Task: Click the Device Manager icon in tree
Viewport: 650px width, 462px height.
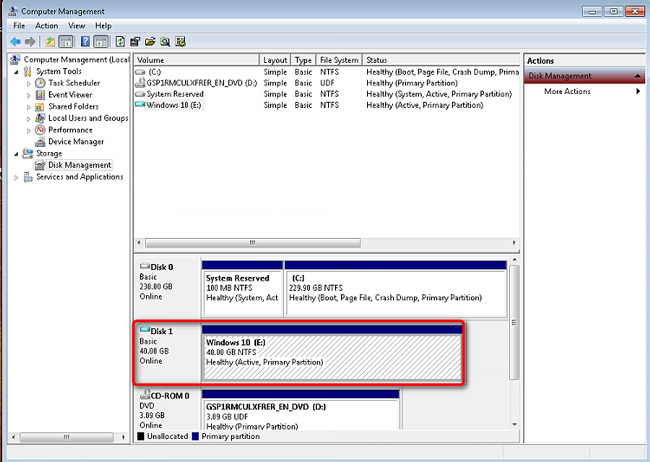Action: click(x=40, y=142)
